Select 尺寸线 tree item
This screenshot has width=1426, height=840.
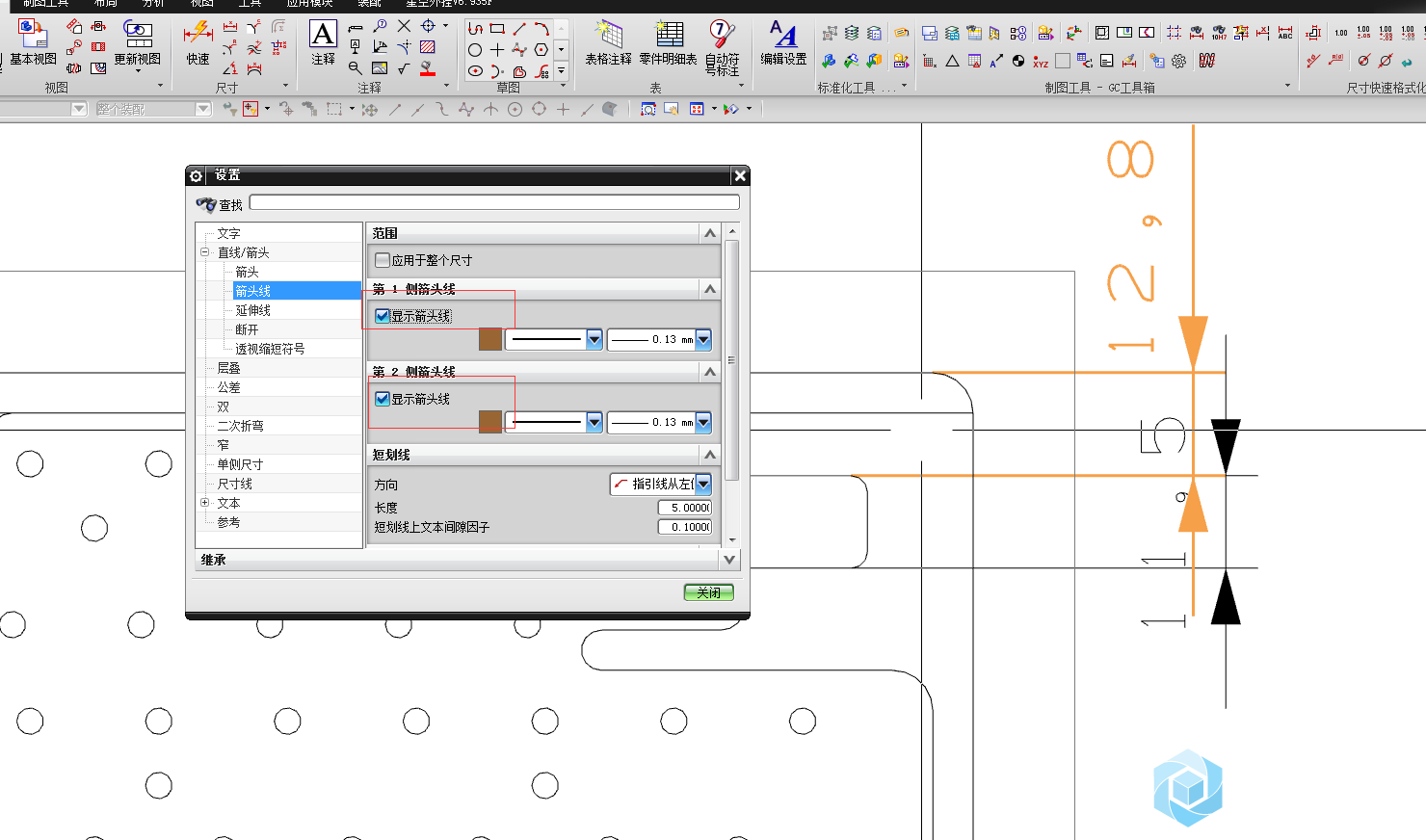(x=234, y=484)
